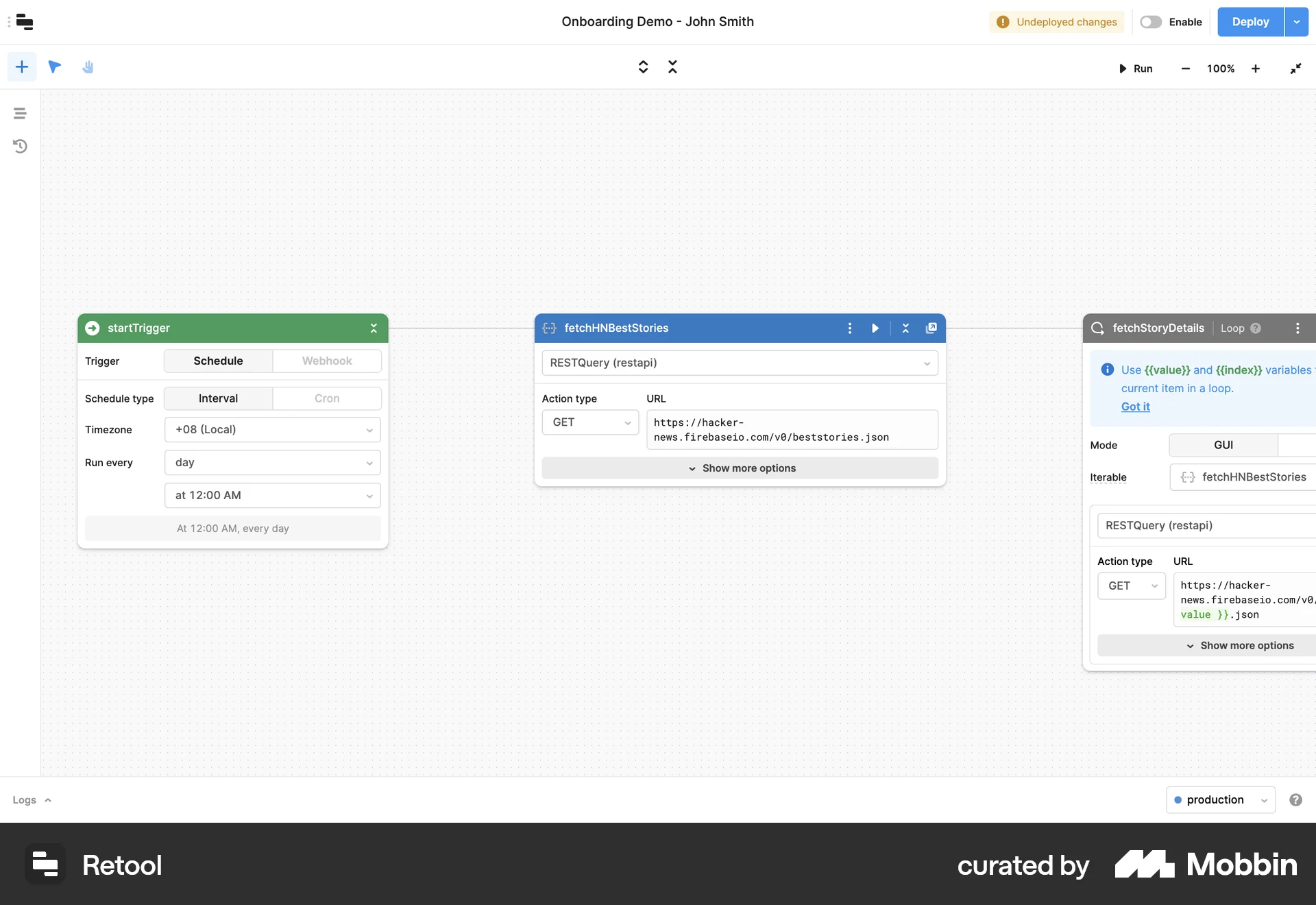The height and width of the screenshot is (905, 1316).
Task: Switch trigger to Webhook
Action: pos(327,361)
